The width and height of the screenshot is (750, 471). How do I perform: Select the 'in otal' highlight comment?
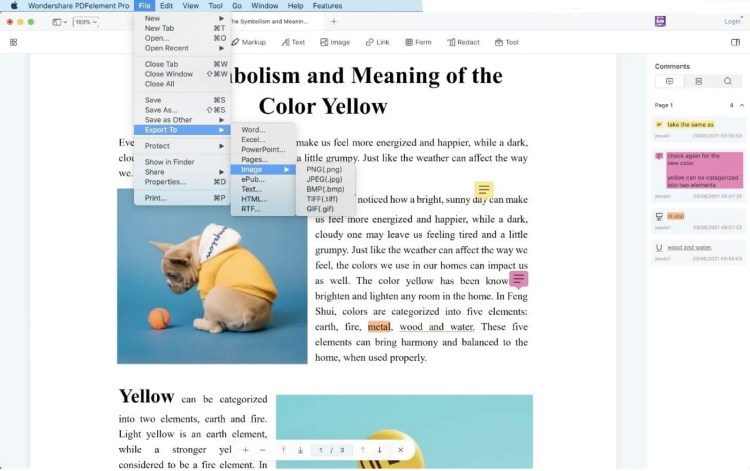click(x=698, y=221)
